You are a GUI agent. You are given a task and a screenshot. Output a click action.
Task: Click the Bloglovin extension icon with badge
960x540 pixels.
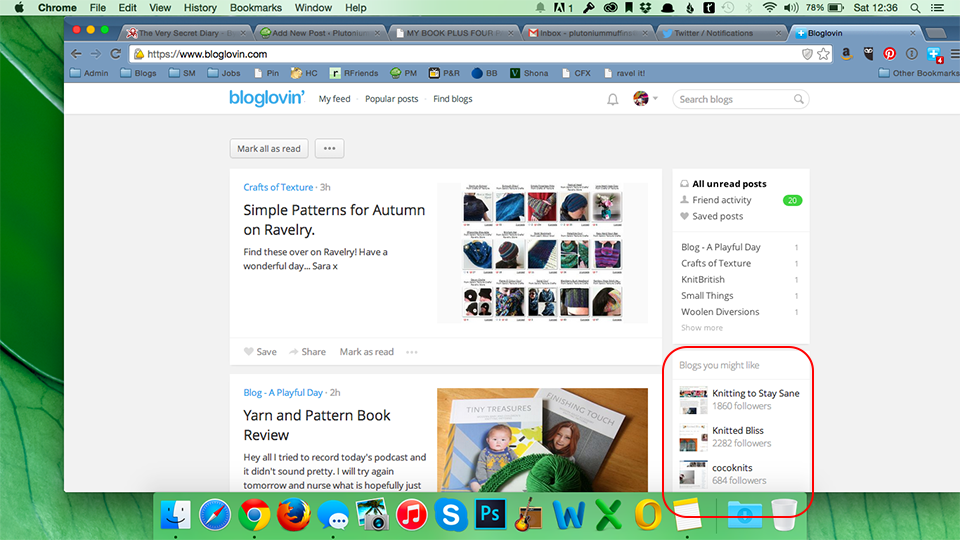[x=934, y=54]
